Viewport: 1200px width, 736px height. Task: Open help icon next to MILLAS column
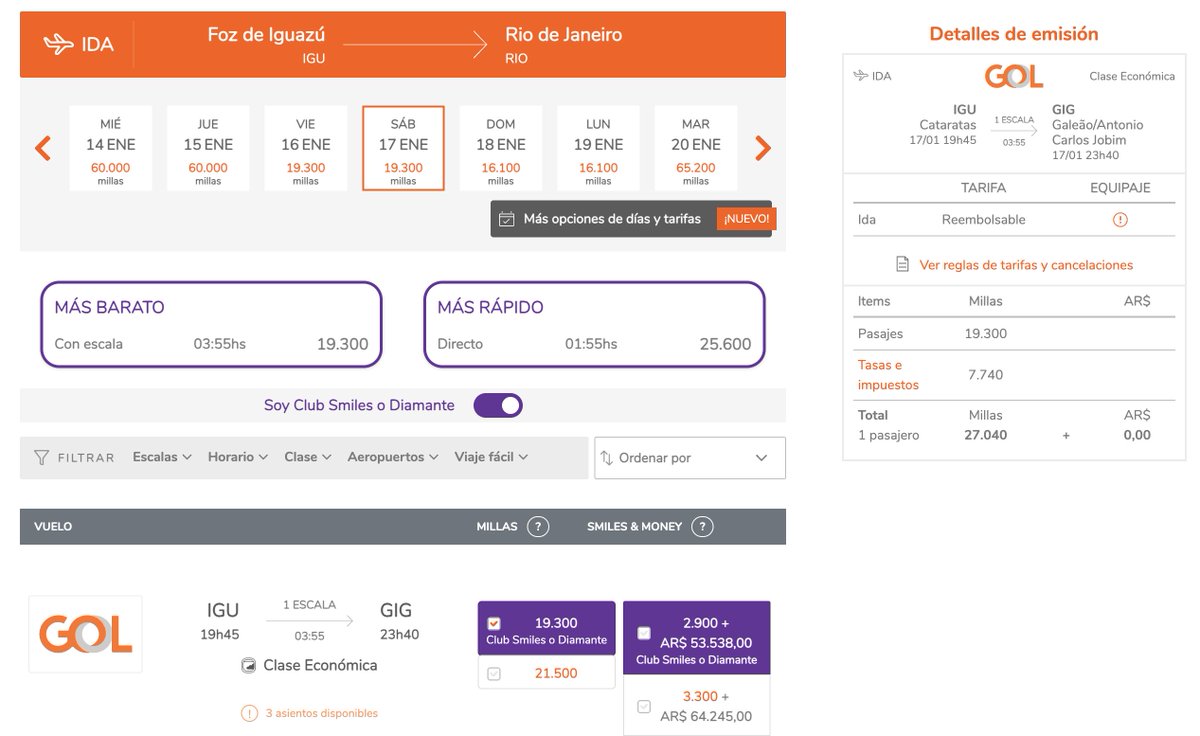tap(538, 526)
